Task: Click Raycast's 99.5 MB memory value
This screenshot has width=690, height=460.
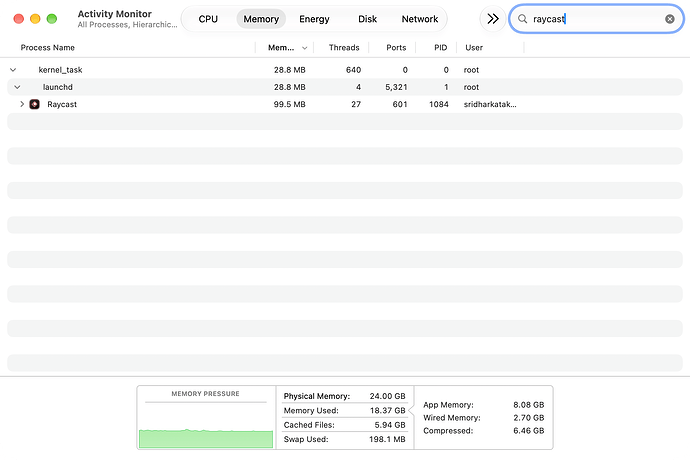Action: (x=290, y=104)
